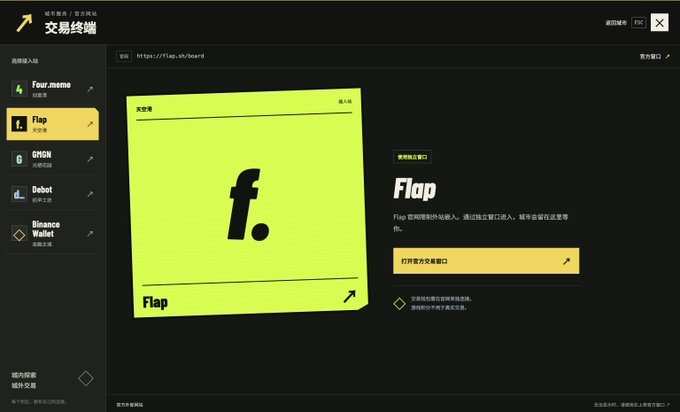The image size is (680, 412).
Task: Click the ESC key badge
Action: (x=638, y=23)
